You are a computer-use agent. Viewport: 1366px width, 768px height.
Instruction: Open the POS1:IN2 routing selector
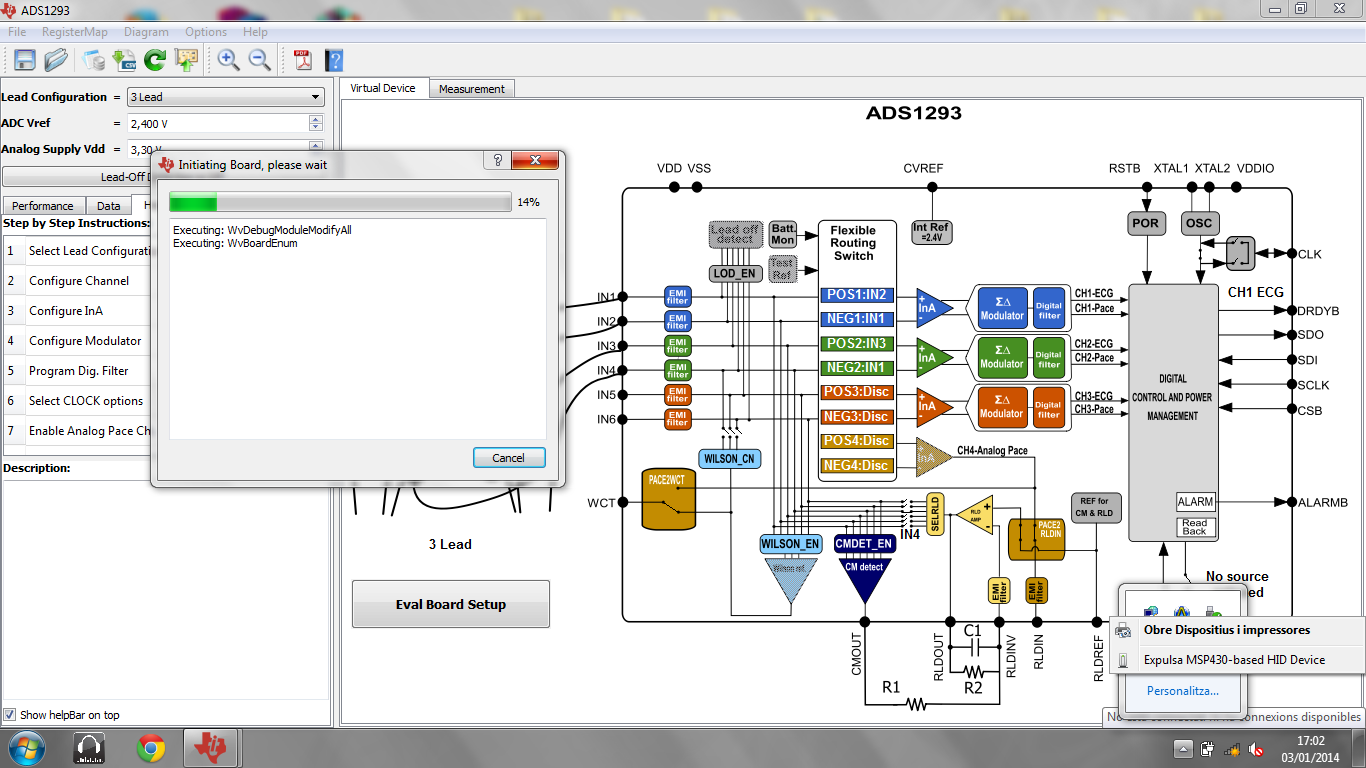[x=855, y=295]
